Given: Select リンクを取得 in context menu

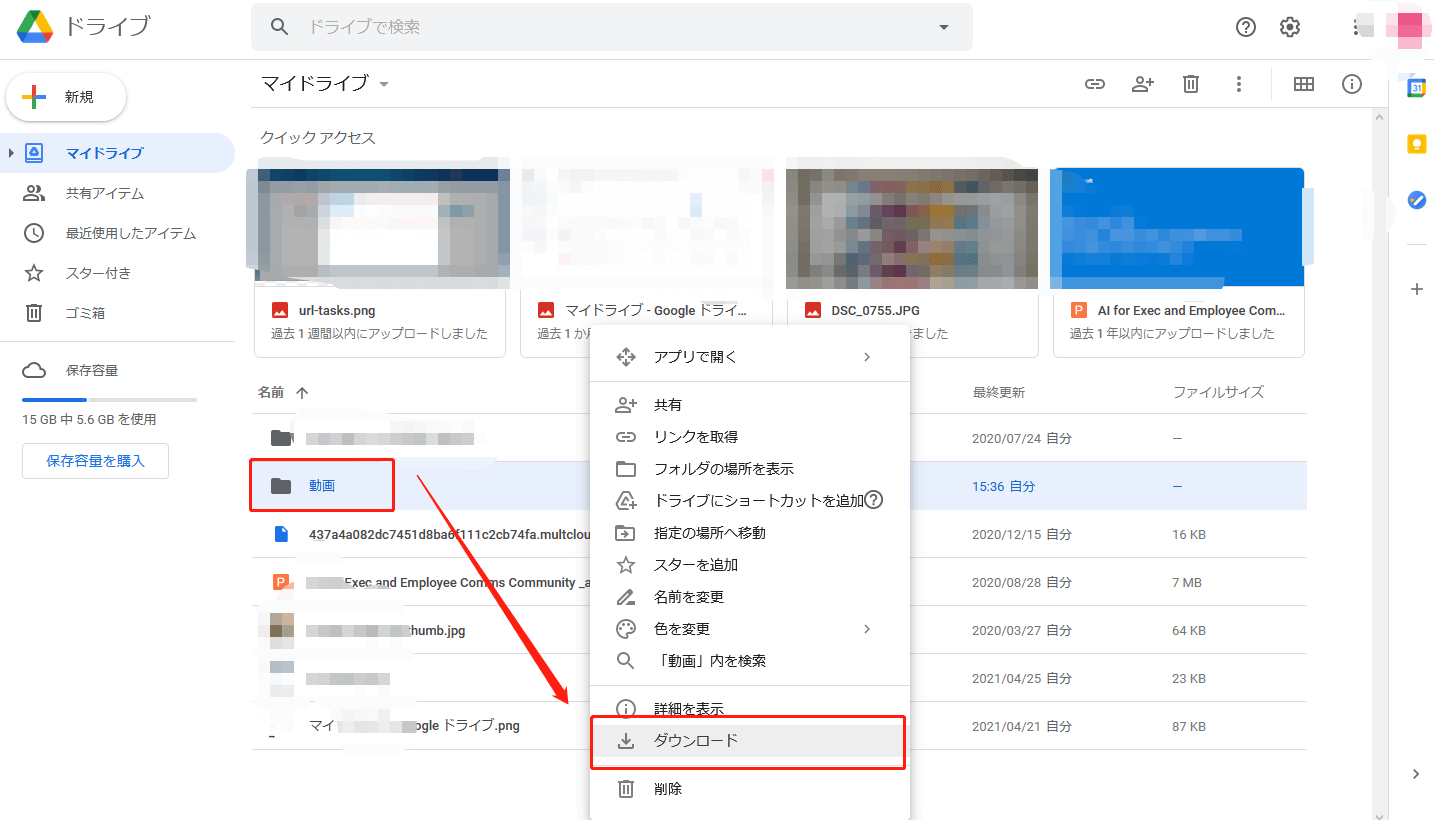Looking at the screenshot, I should [750, 437].
